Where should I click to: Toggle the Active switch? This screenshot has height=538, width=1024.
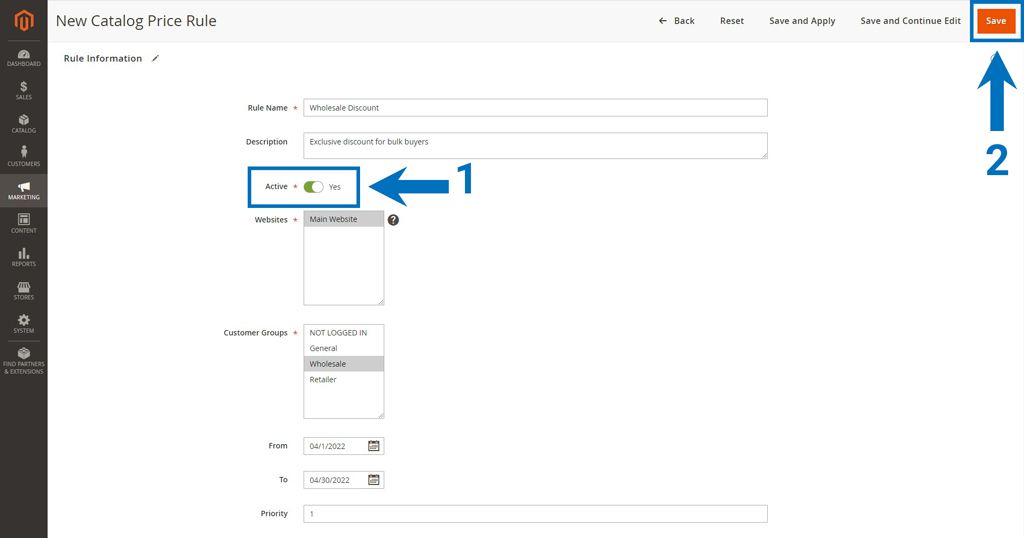[x=313, y=187]
